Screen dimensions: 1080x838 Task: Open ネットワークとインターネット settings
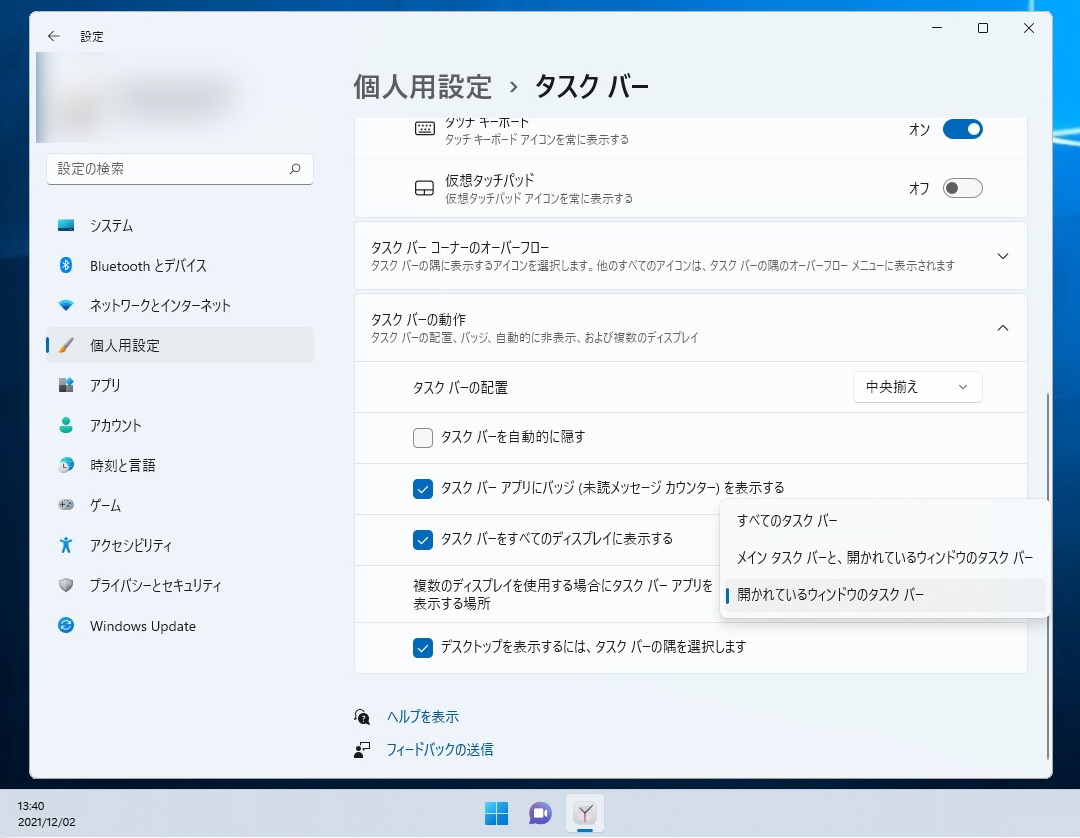pos(150,305)
